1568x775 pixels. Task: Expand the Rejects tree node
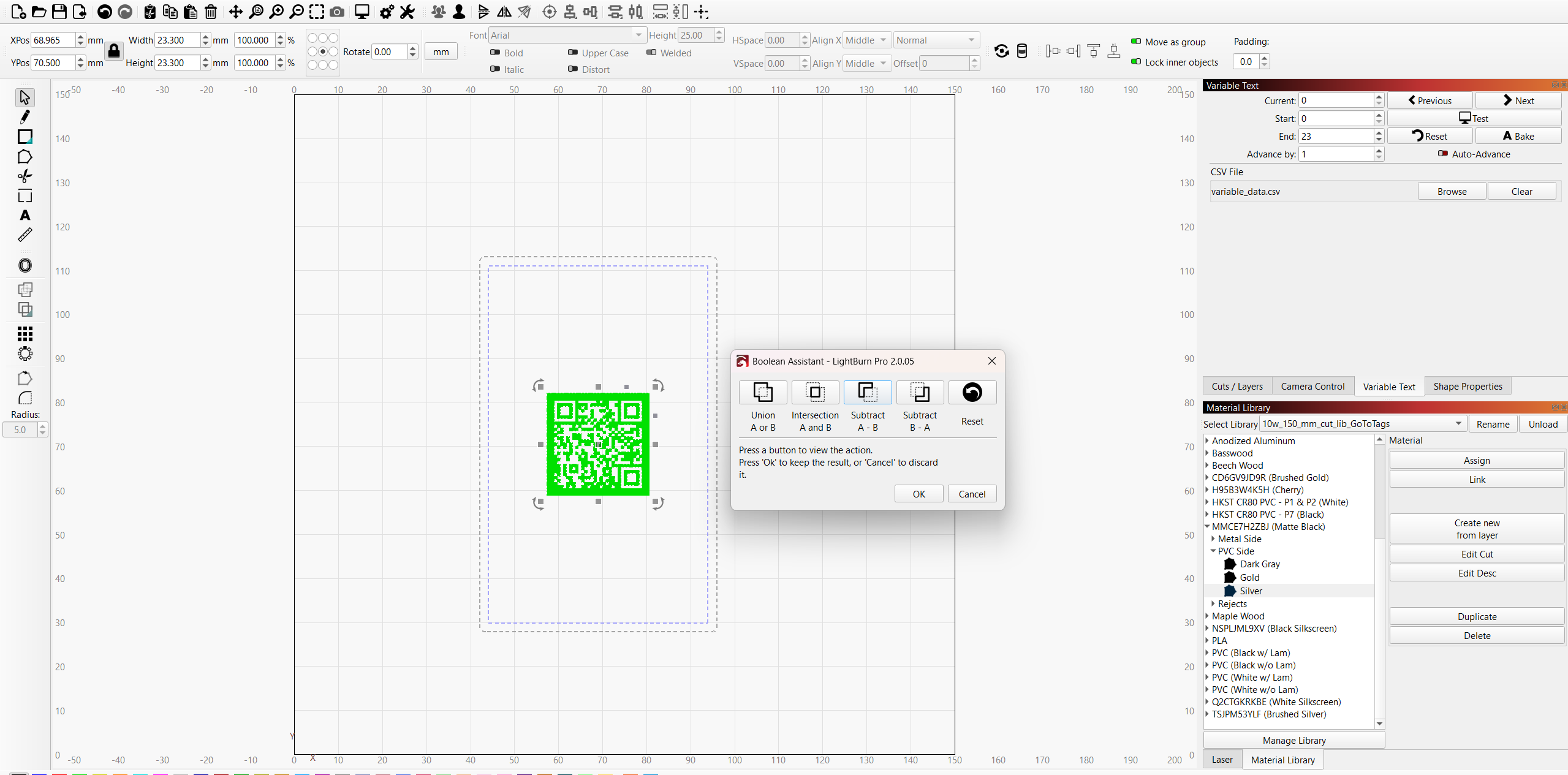click(x=1213, y=603)
